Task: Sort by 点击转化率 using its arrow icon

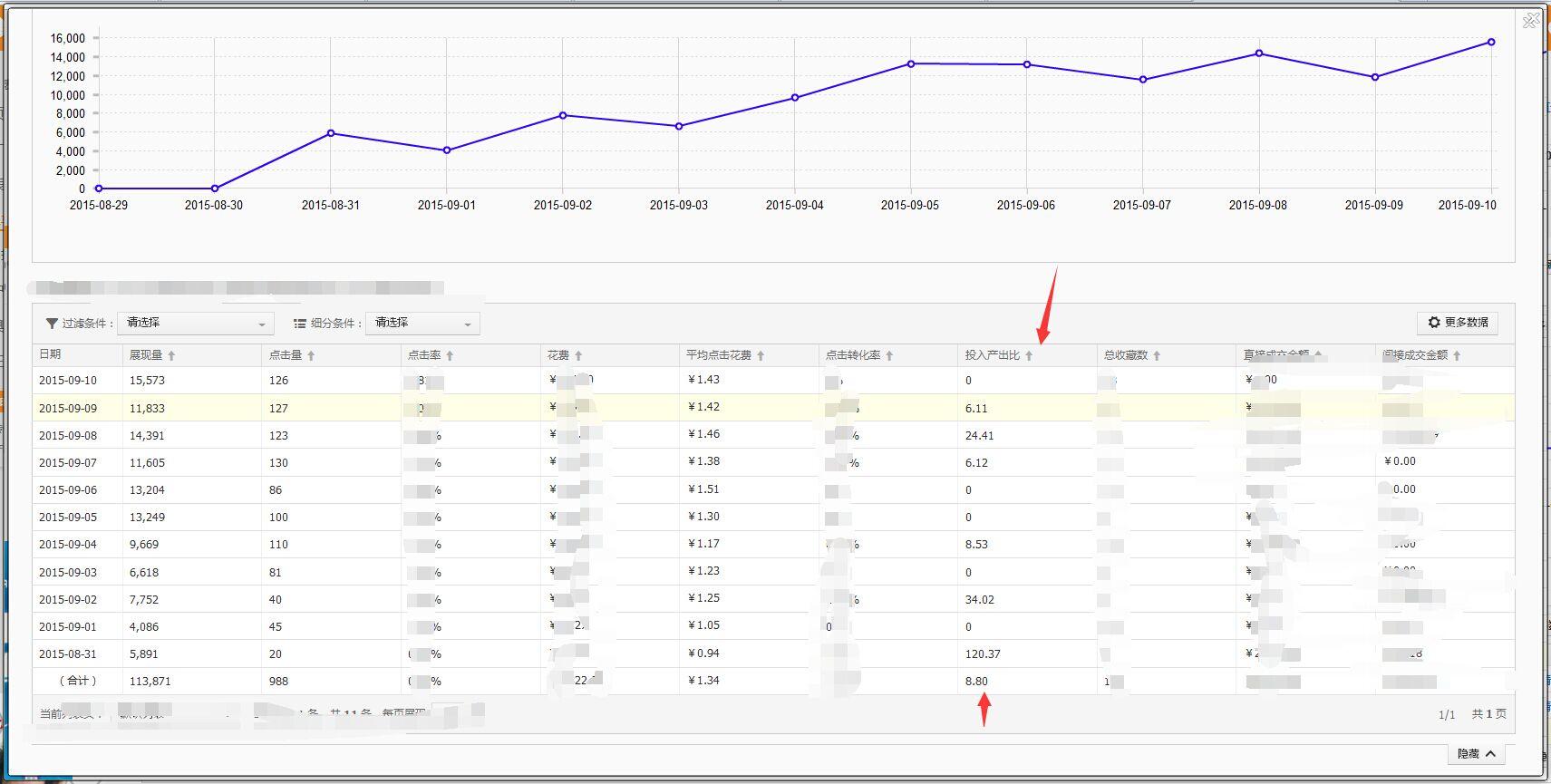Action: (x=889, y=355)
